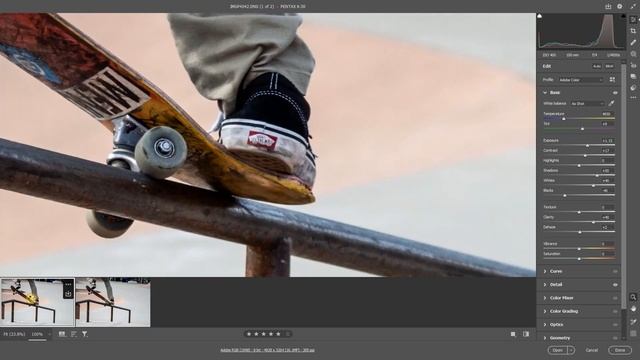Toggle Basic panel visibility eye
This screenshot has height=360, width=640.
615,93
